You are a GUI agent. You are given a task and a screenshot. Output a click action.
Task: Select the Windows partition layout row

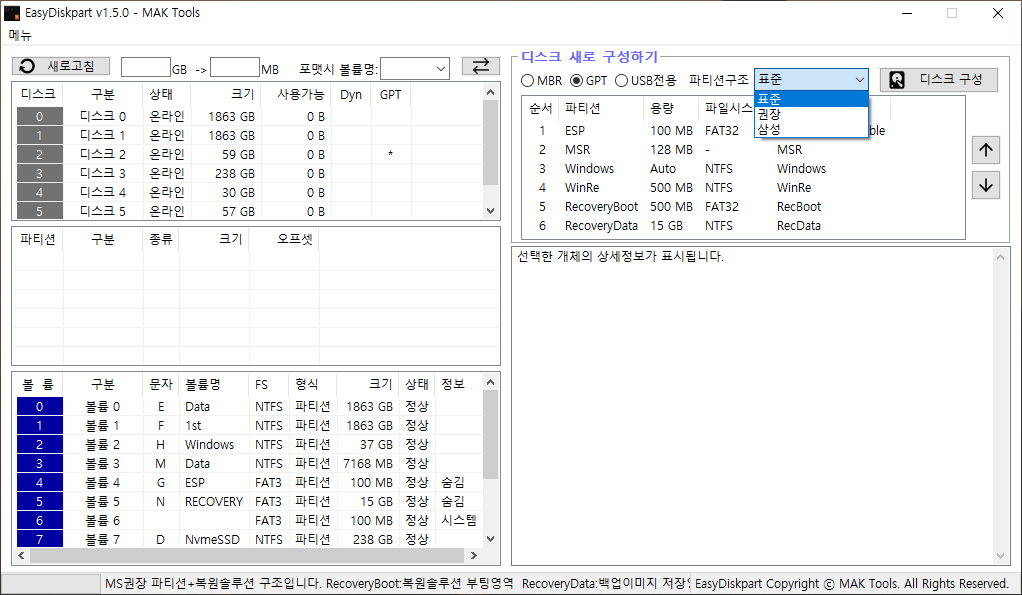coord(743,169)
